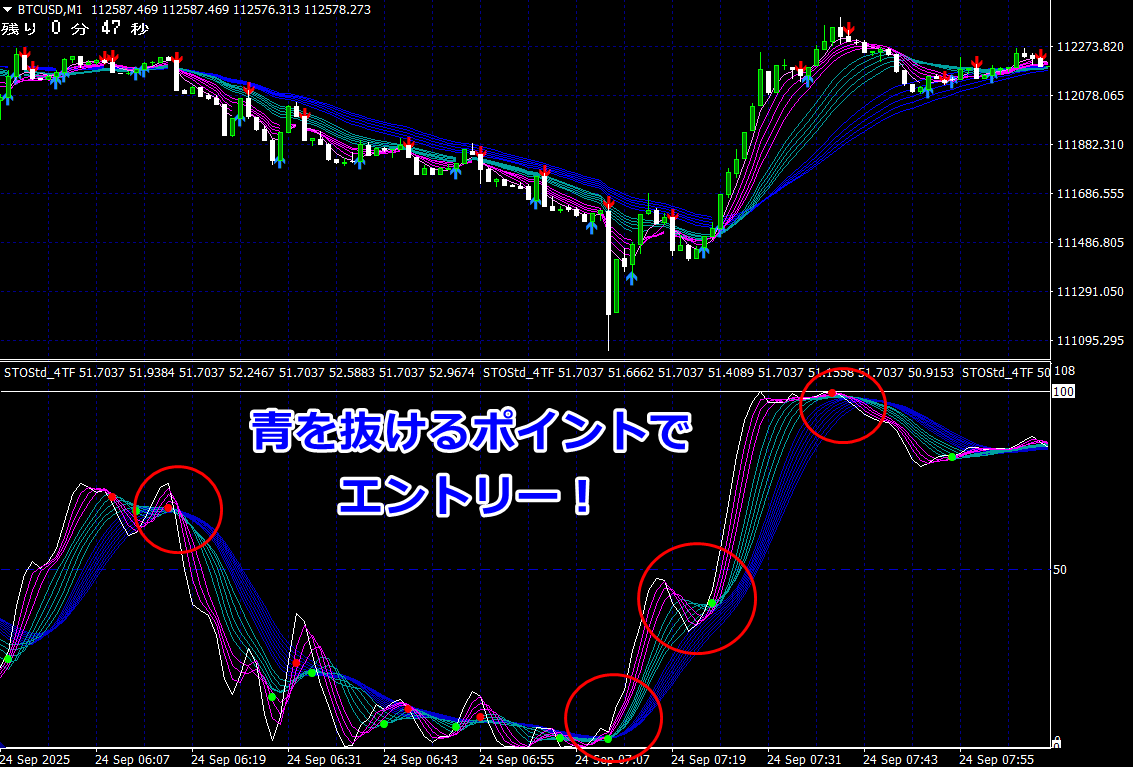Open the chart menu triangle beside BTCUSD,M1
This screenshot has height=767, width=1133.
click(x=8, y=10)
